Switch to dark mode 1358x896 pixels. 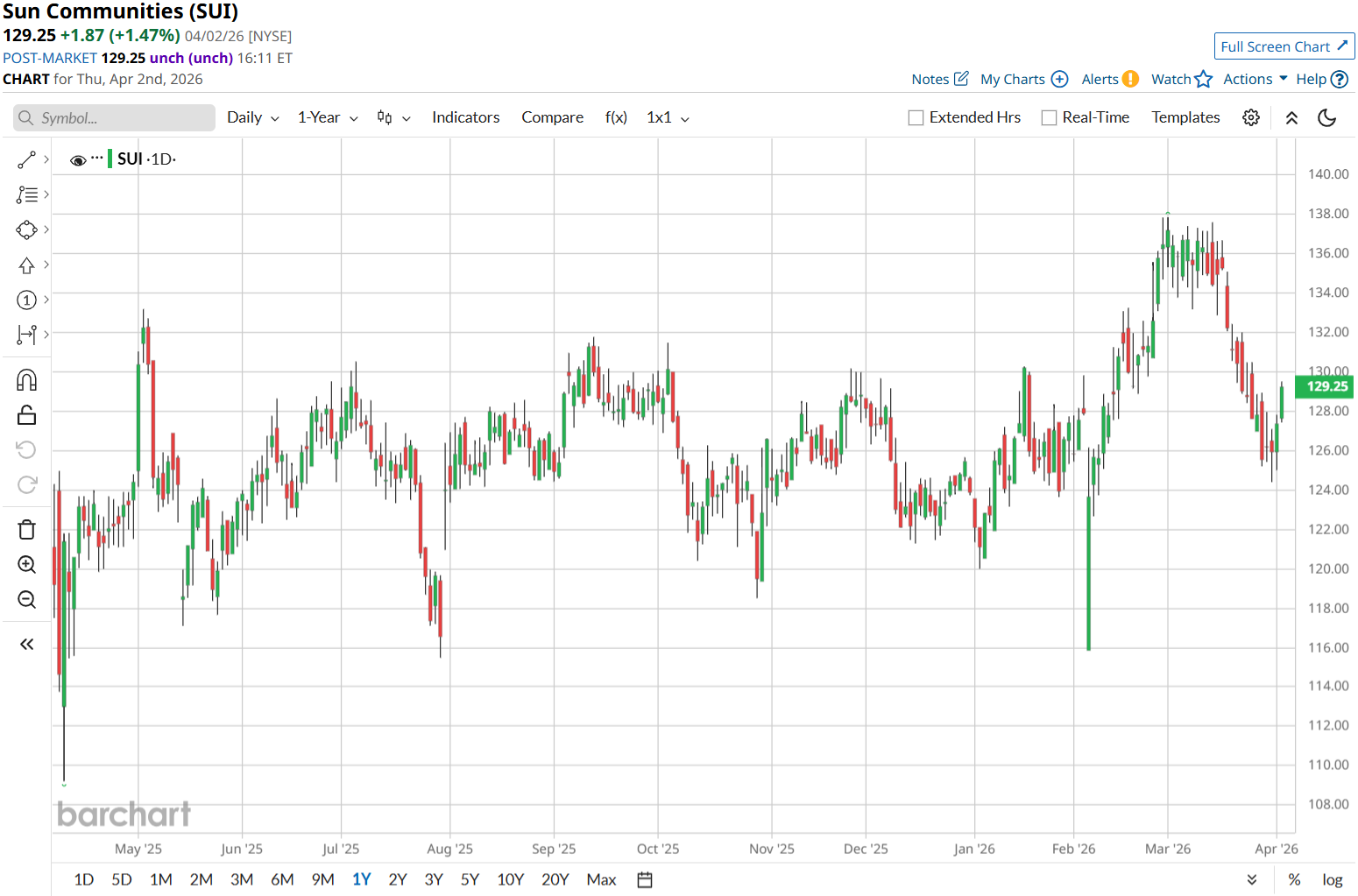coord(1327,117)
